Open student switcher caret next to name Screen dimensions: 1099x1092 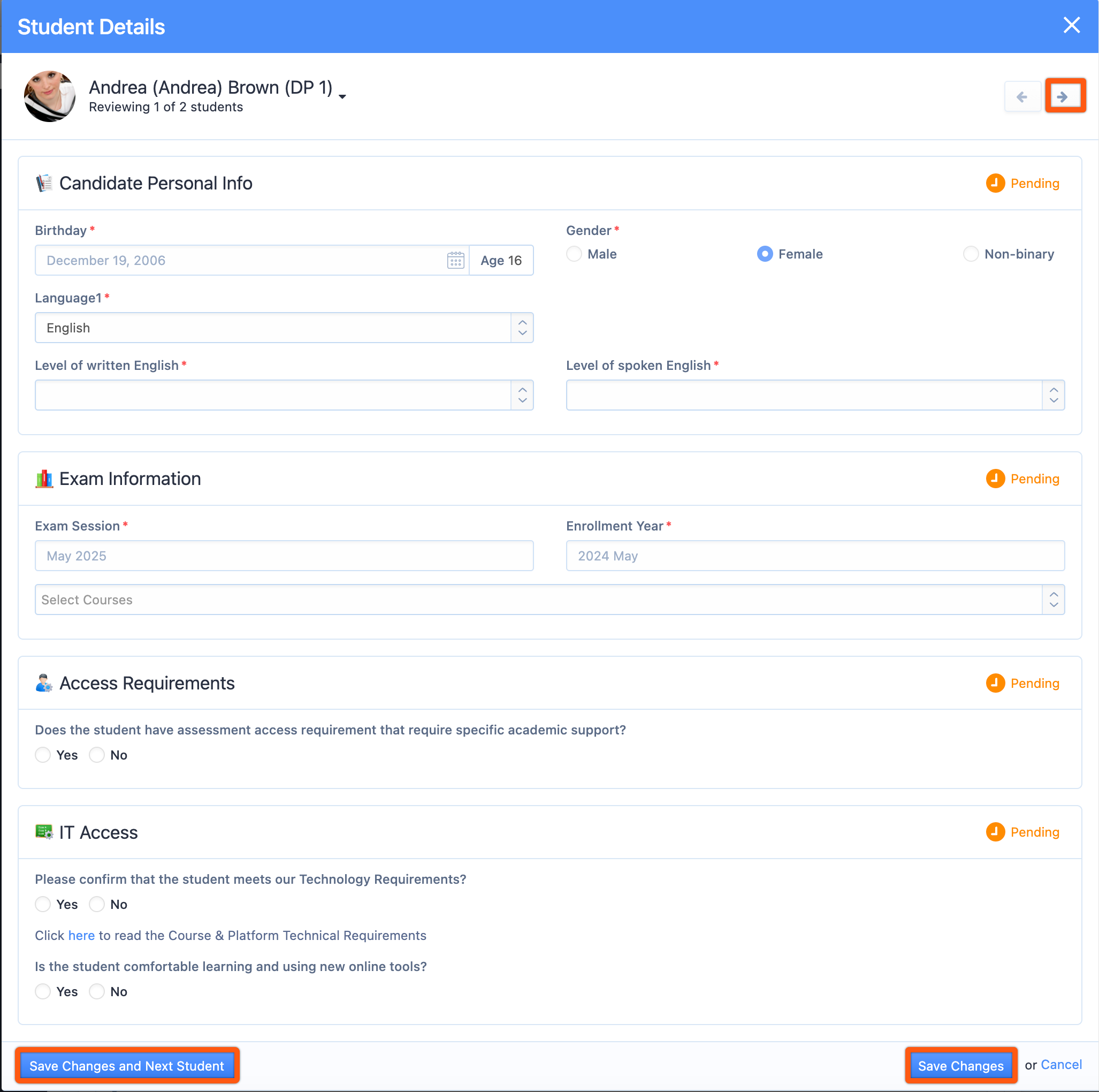pyautogui.click(x=342, y=97)
